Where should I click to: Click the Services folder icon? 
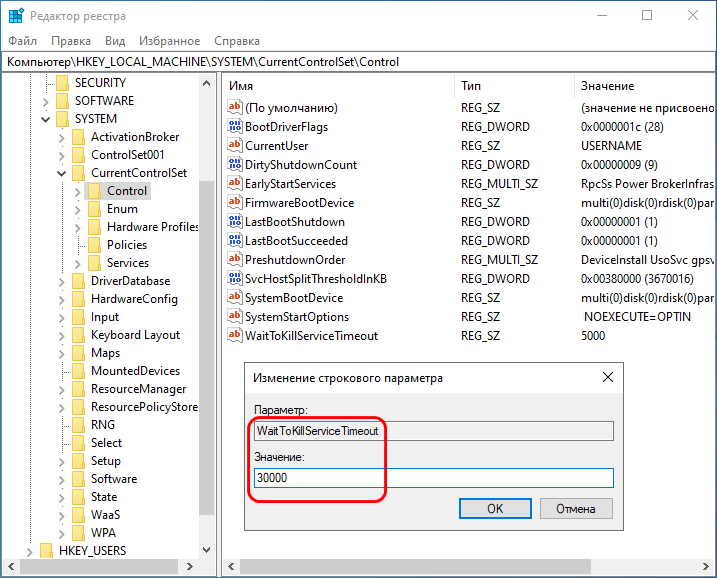95,263
